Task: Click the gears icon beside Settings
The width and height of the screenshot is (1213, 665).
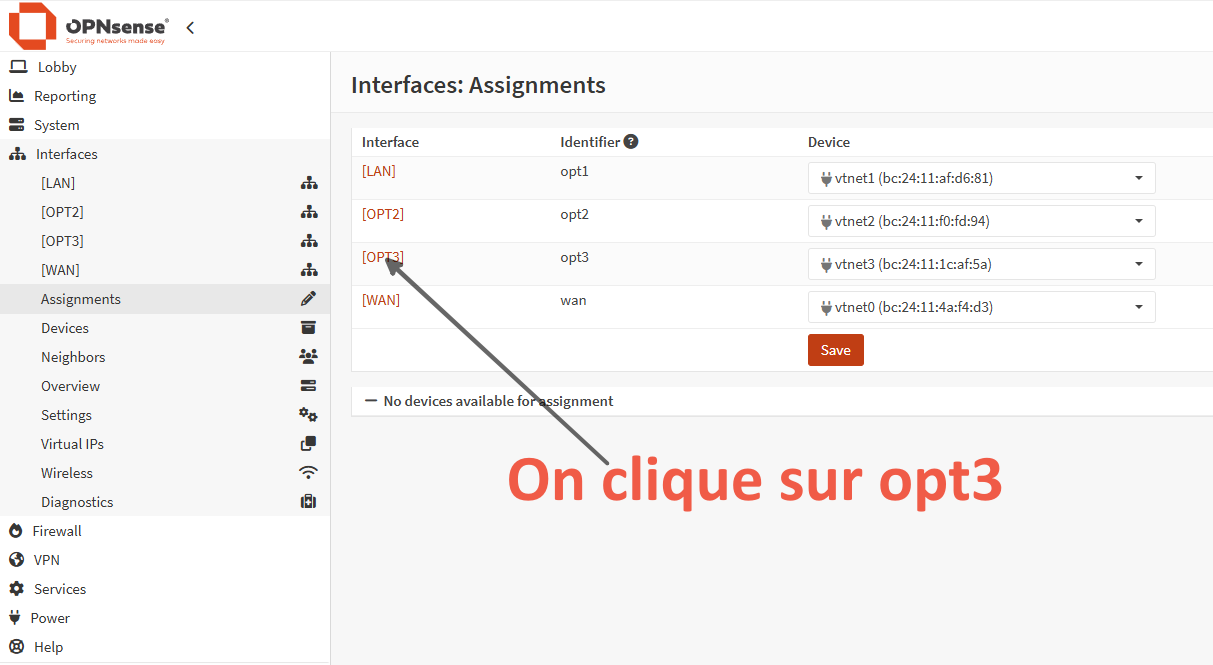Action: point(308,415)
